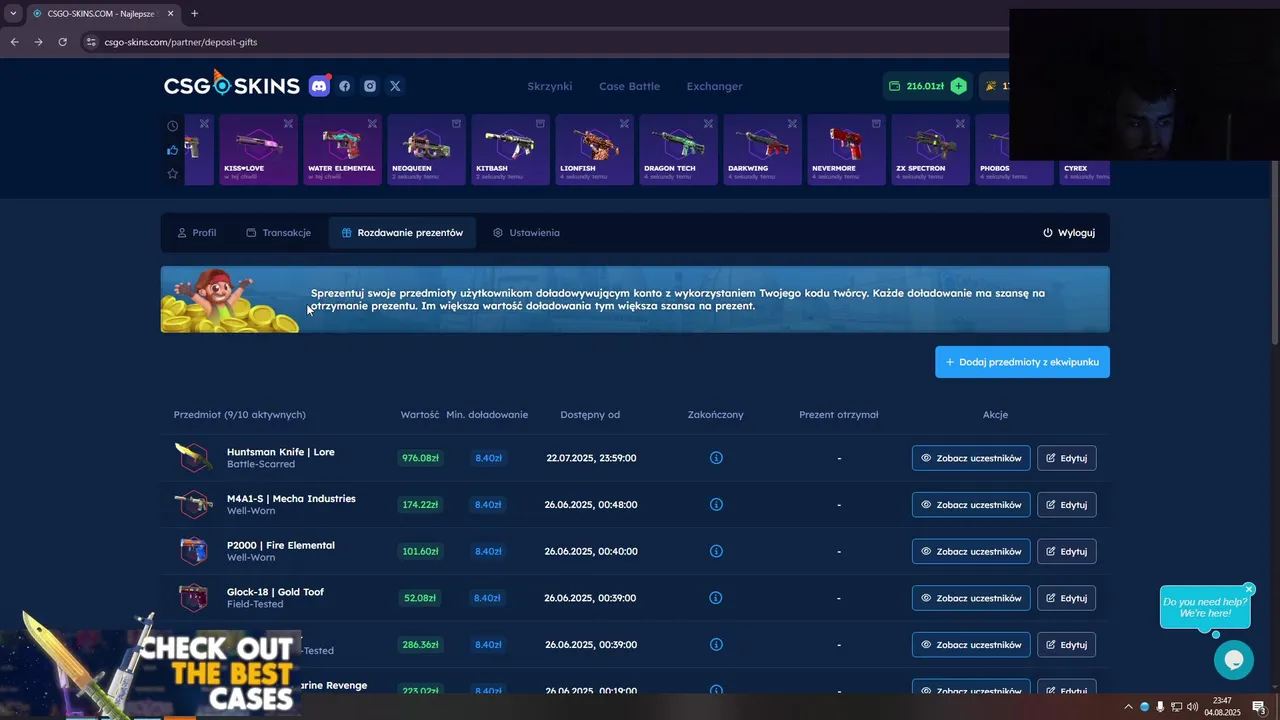Screen dimensions: 1280x720
Task: Open the WATER ELEMENTAL drop card
Action: click(342, 150)
